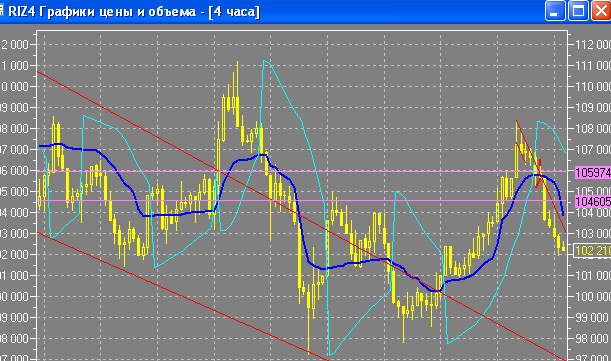Click the cyan indicator peak near 111 000
The image size is (611, 361).
(x=265, y=61)
